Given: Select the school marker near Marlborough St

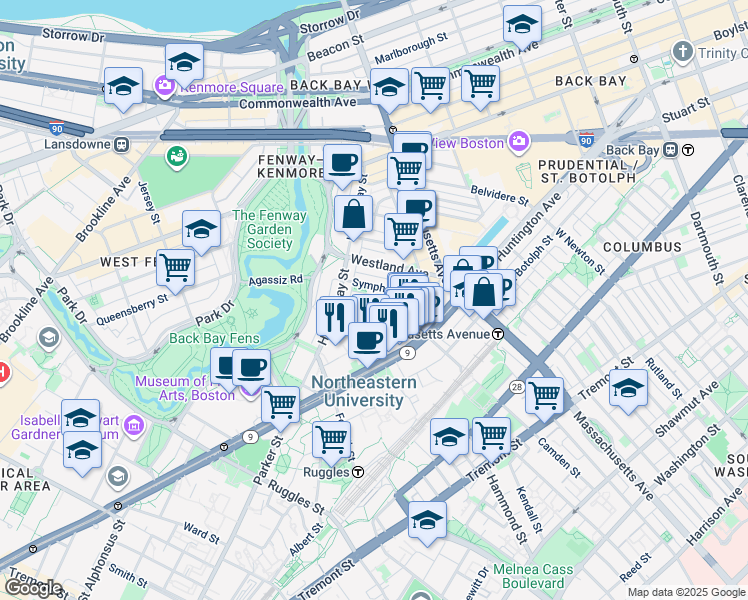Looking at the screenshot, I should point(522,26).
